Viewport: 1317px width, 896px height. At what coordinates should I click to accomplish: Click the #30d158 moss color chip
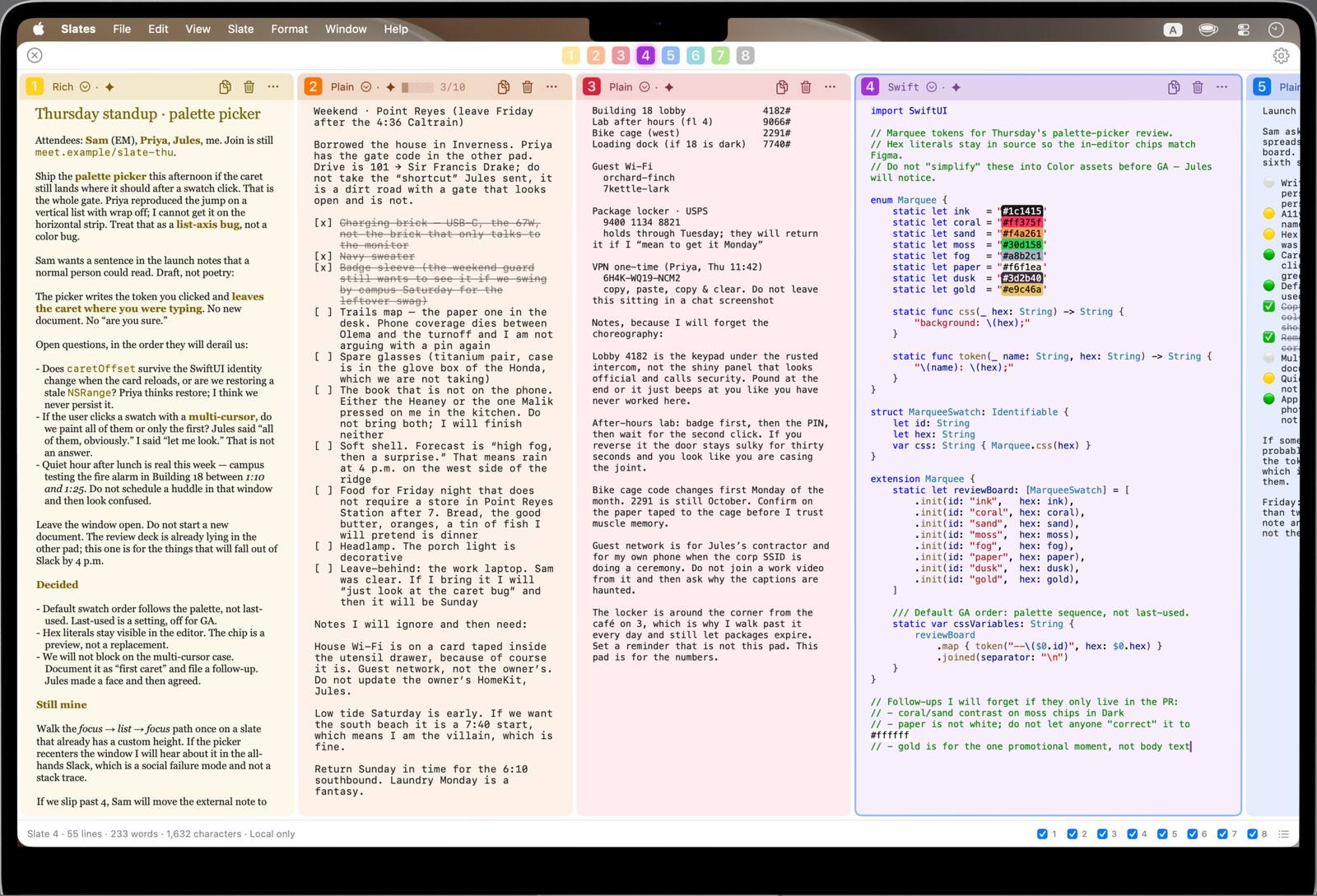pyautogui.click(x=1021, y=244)
